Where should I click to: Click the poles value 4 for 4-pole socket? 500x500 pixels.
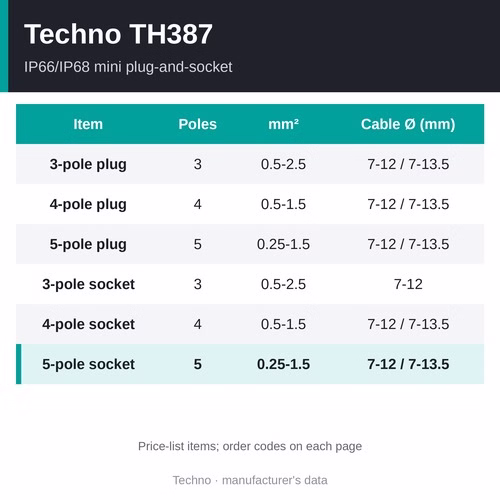pyautogui.click(x=198, y=324)
